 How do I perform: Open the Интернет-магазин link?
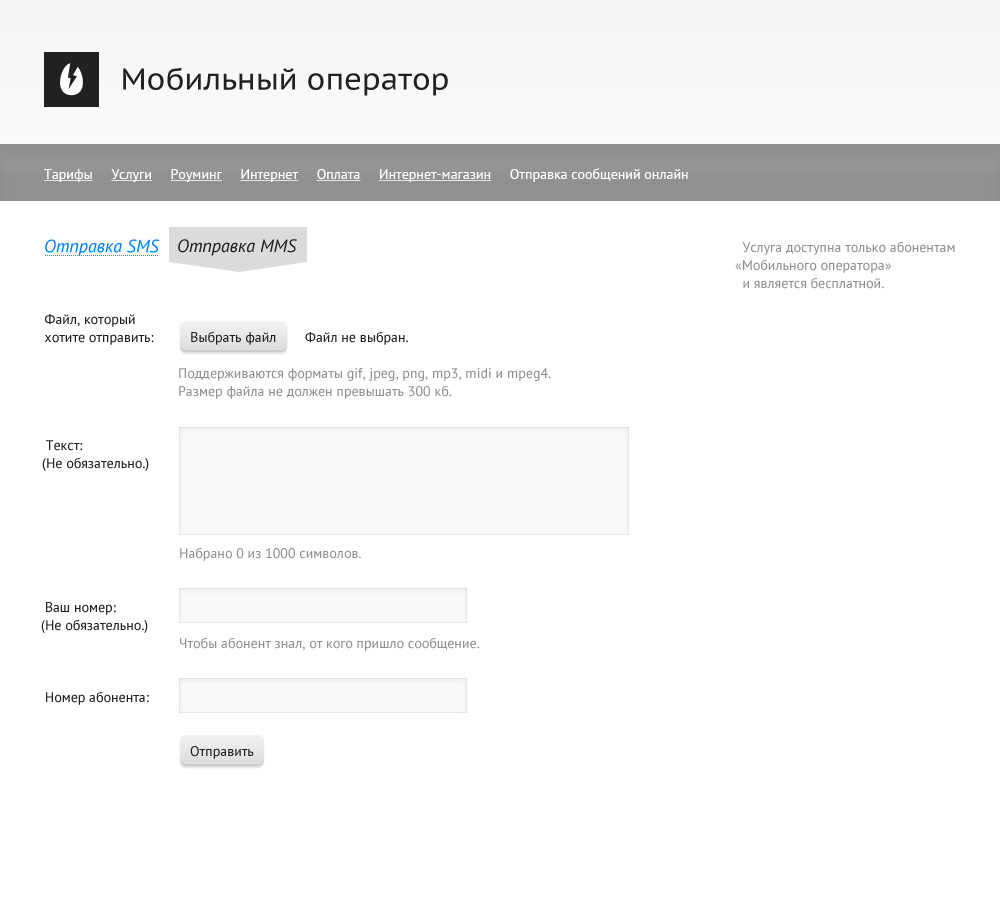point(435,174)
